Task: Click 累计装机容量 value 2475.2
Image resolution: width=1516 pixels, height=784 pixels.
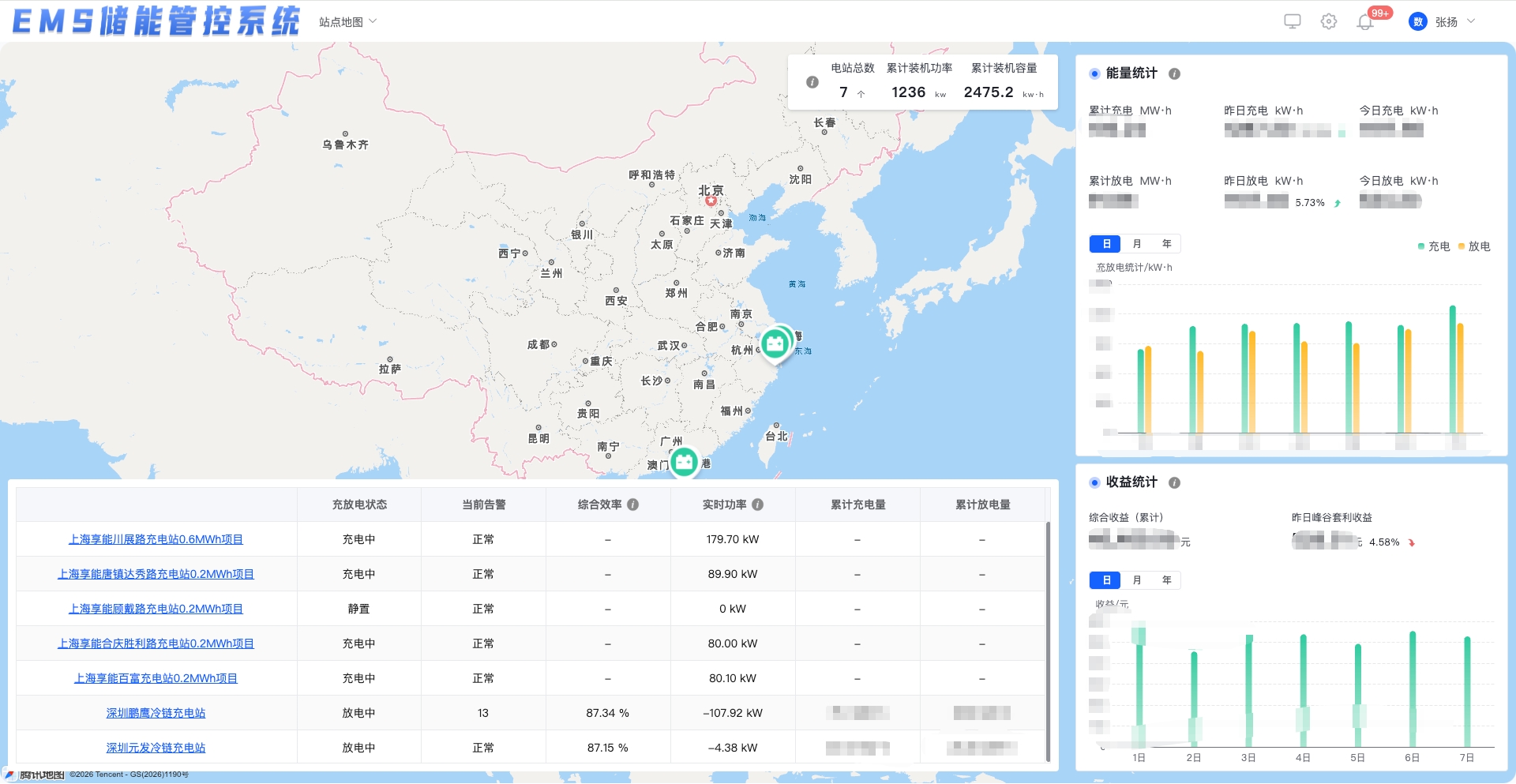Action: (989, 92)
